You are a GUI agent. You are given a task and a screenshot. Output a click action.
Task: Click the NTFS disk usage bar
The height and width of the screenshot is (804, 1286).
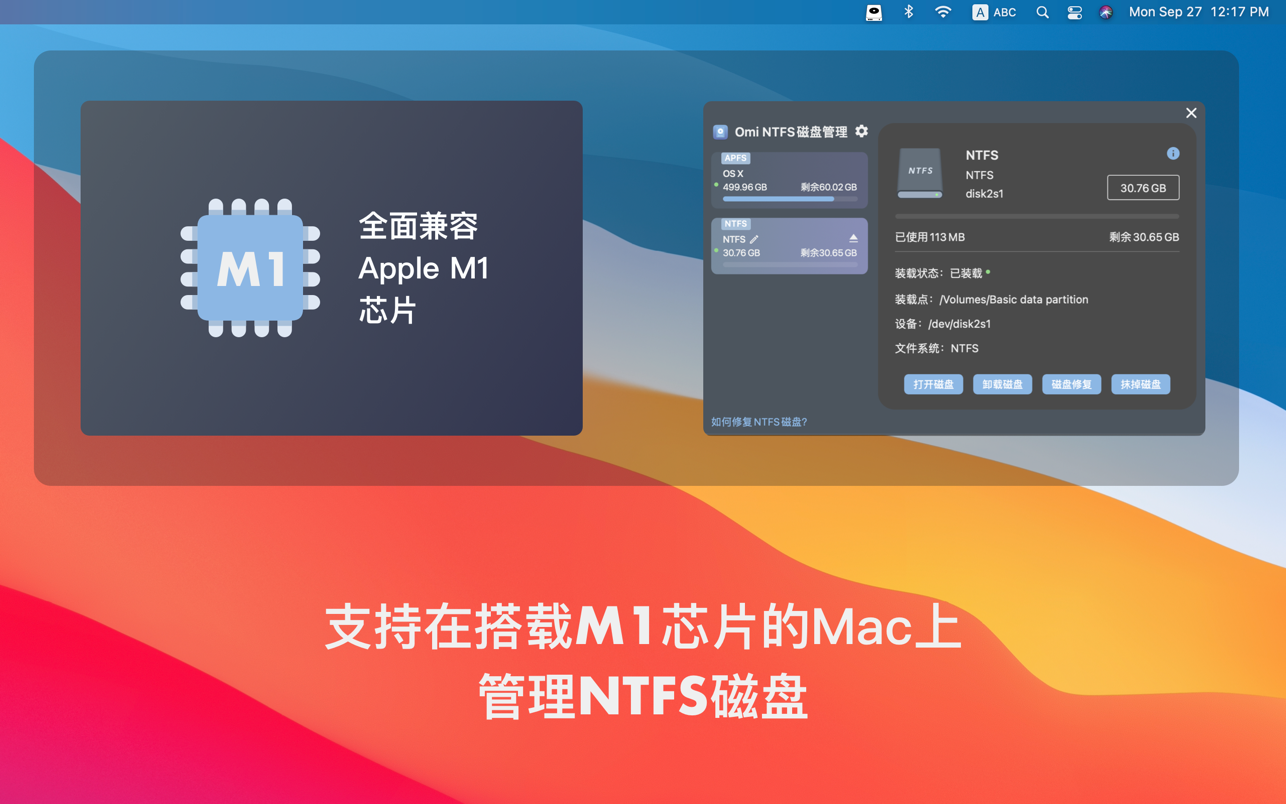click(1037, 216)
